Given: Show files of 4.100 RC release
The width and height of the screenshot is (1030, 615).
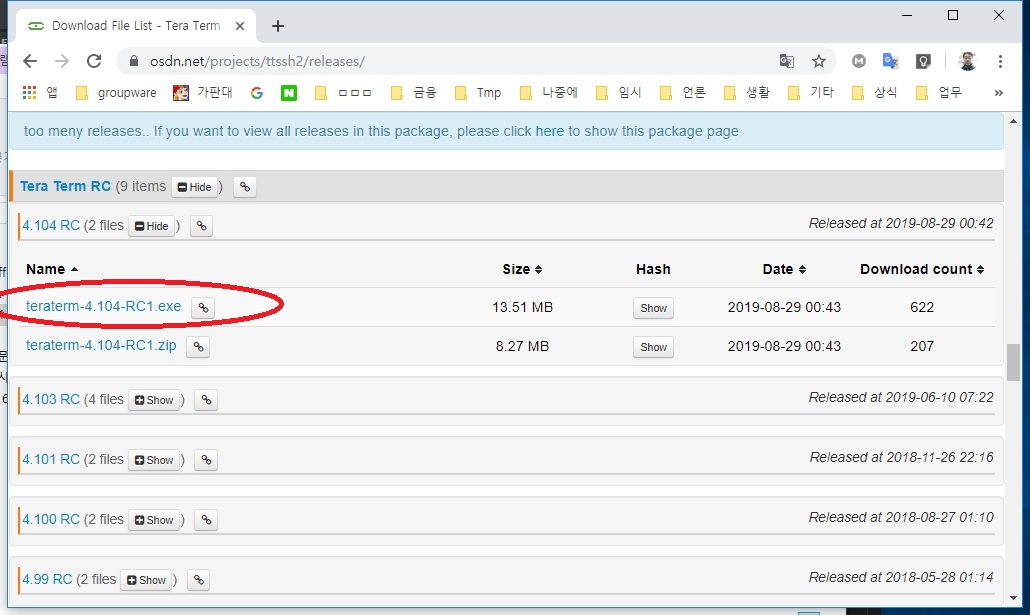Looking at the screenshot, I should click(x=154, y=520).
